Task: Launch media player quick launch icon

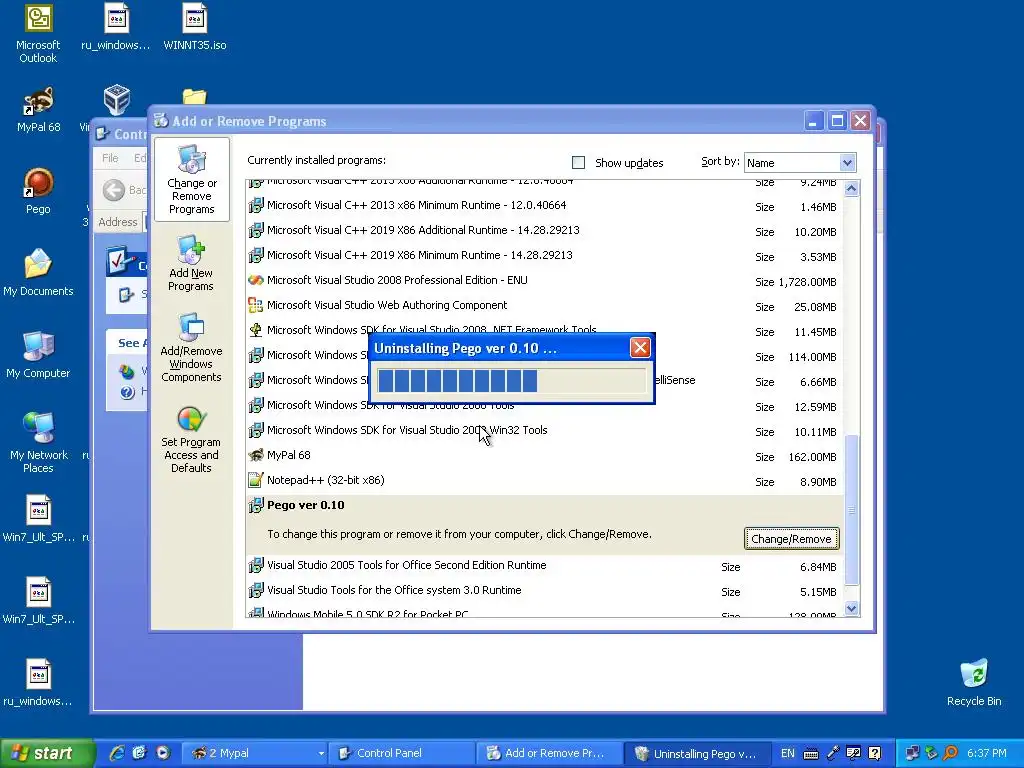Action: 163,753
